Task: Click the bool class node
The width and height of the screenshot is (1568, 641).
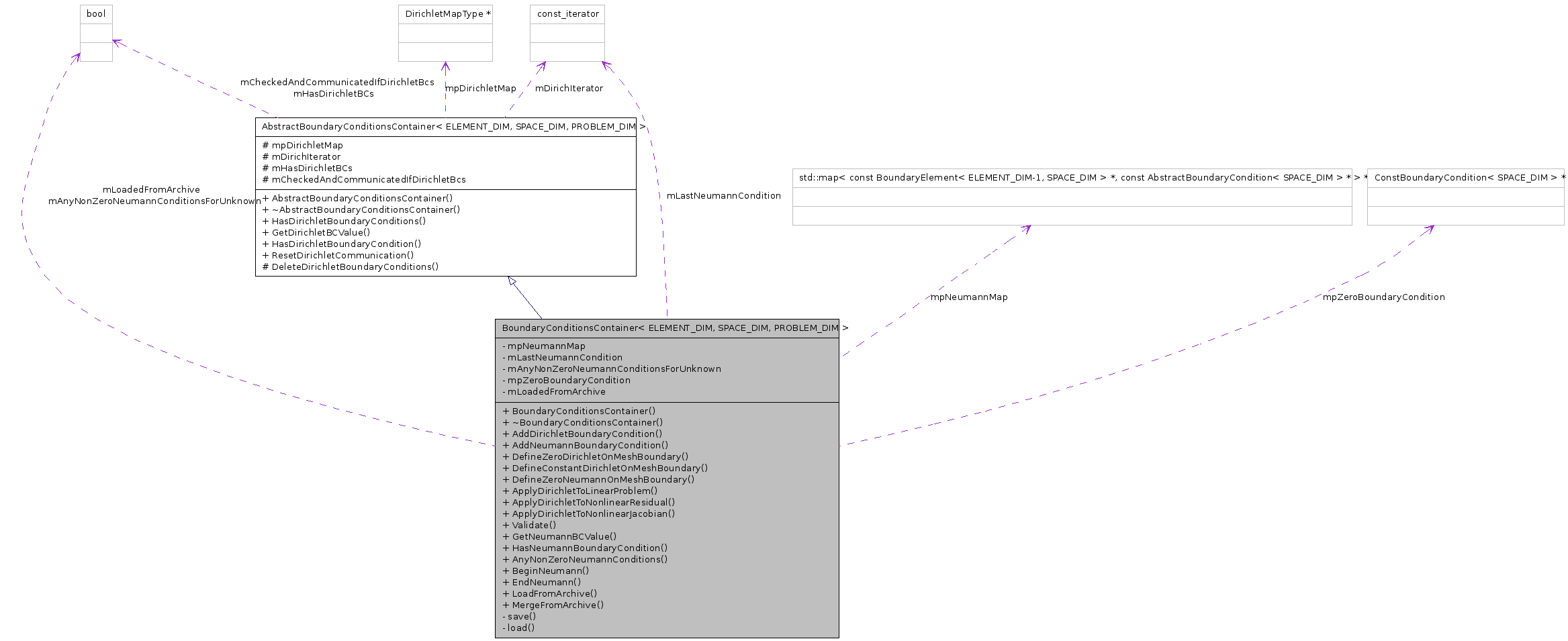Action: [96, 33]
